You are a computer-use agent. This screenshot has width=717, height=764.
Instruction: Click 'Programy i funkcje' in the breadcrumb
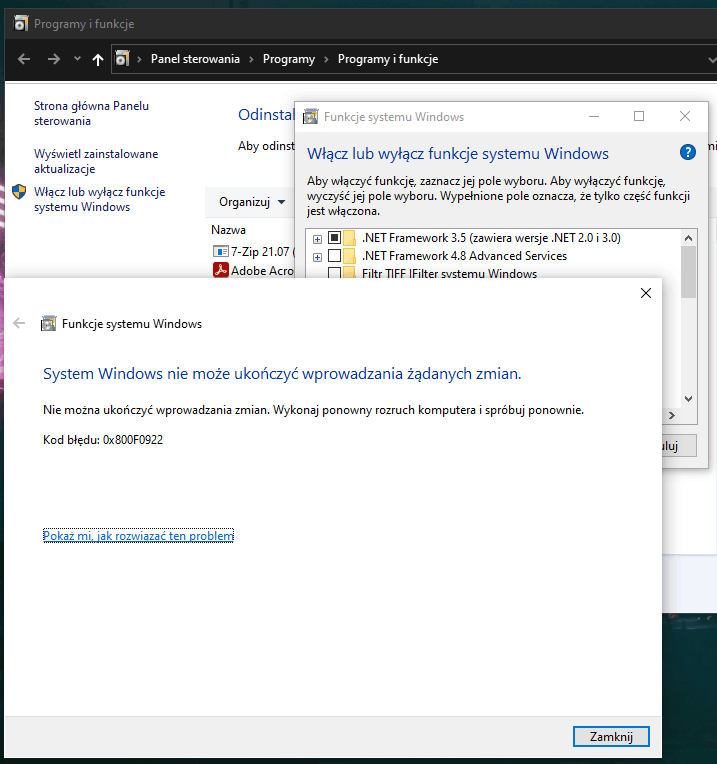click(x=388, y=59)
